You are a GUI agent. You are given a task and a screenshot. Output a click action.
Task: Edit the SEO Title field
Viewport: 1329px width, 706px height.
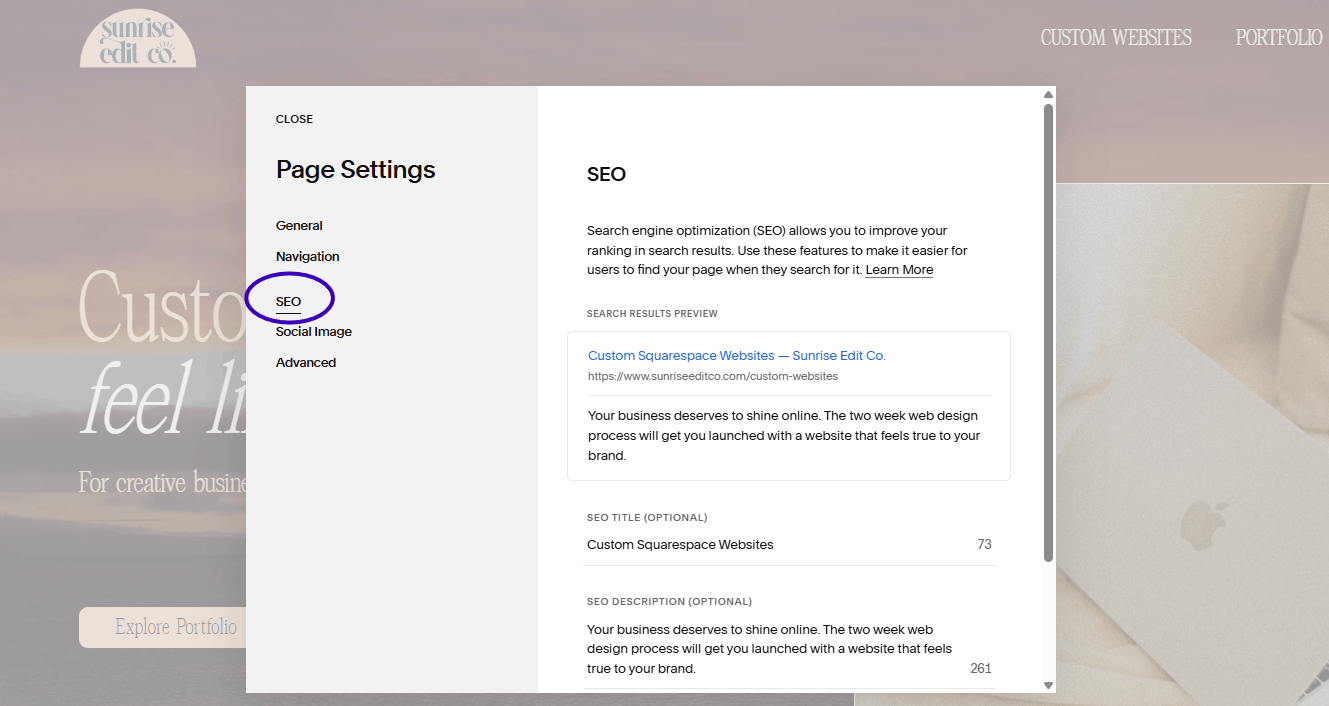pyautogui.click(x=789, y=545)
